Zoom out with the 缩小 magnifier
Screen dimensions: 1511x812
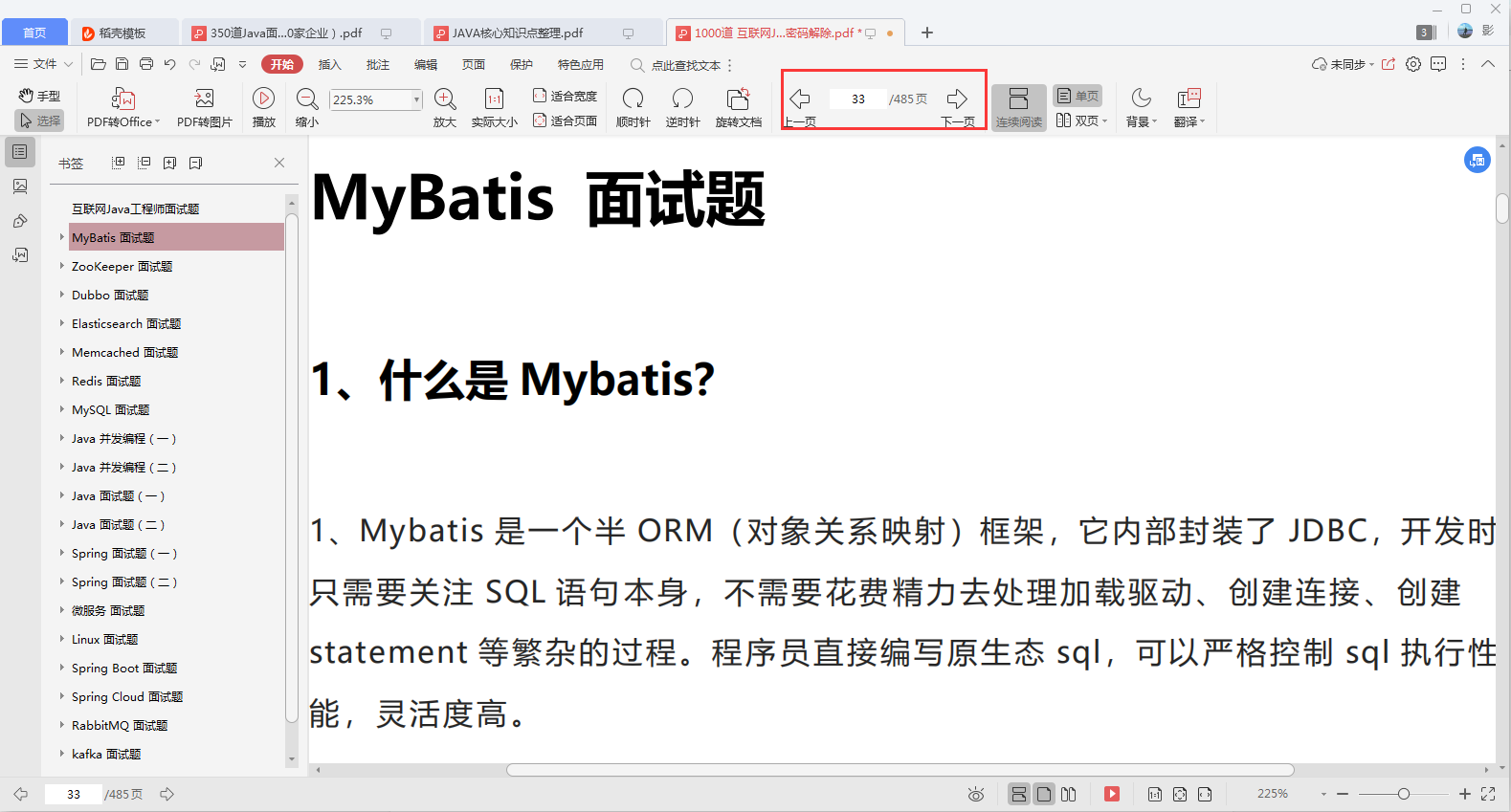point(307,108)
